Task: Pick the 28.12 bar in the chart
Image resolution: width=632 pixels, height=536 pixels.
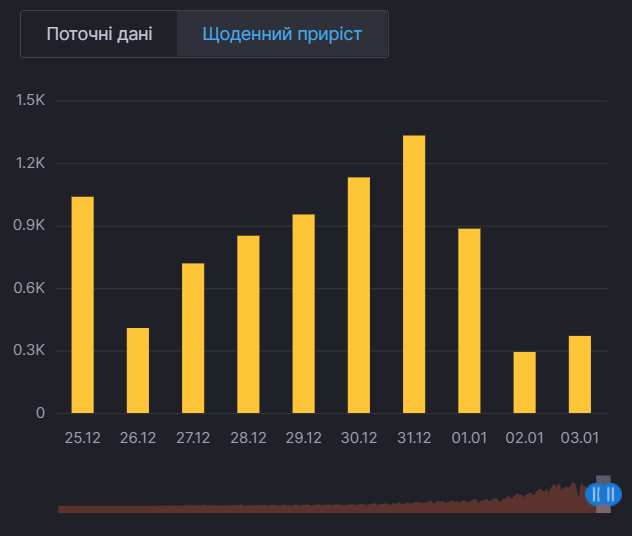Action: click(248, 324)
